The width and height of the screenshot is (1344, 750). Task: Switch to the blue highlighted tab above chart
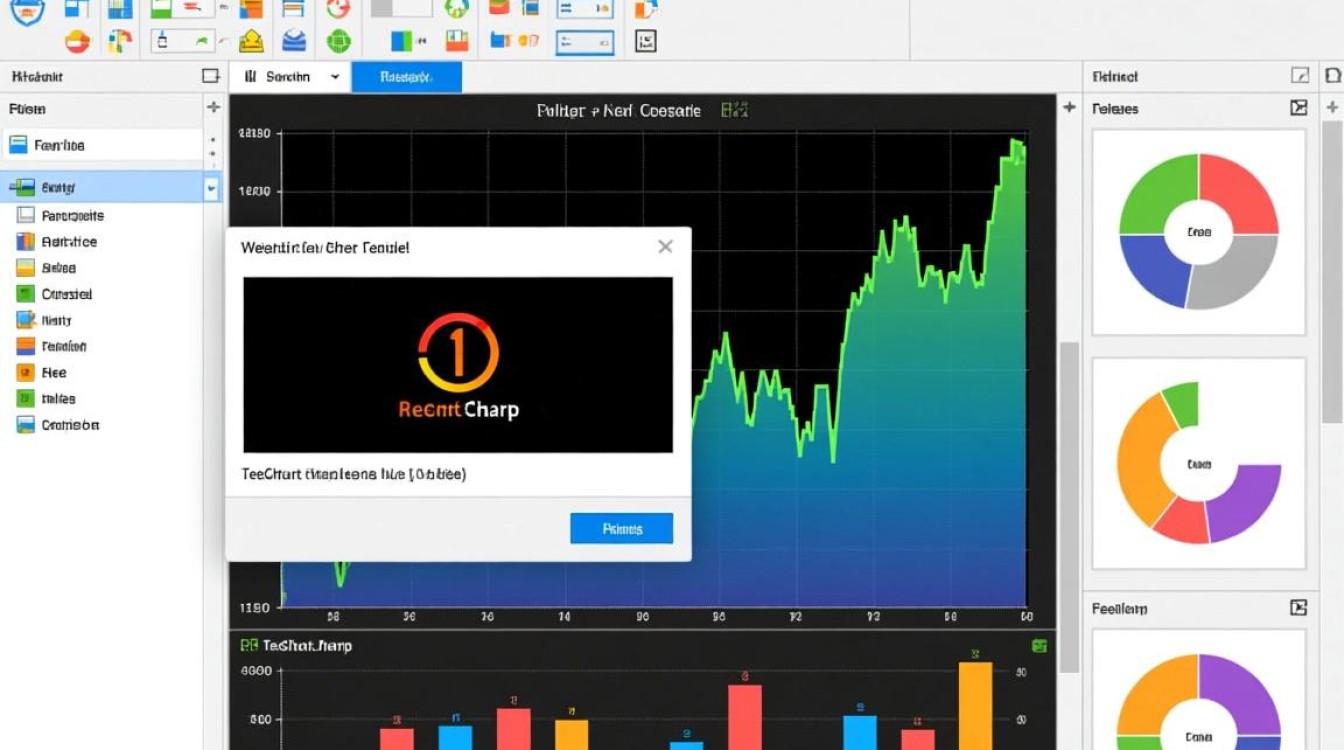pos(406,77)
